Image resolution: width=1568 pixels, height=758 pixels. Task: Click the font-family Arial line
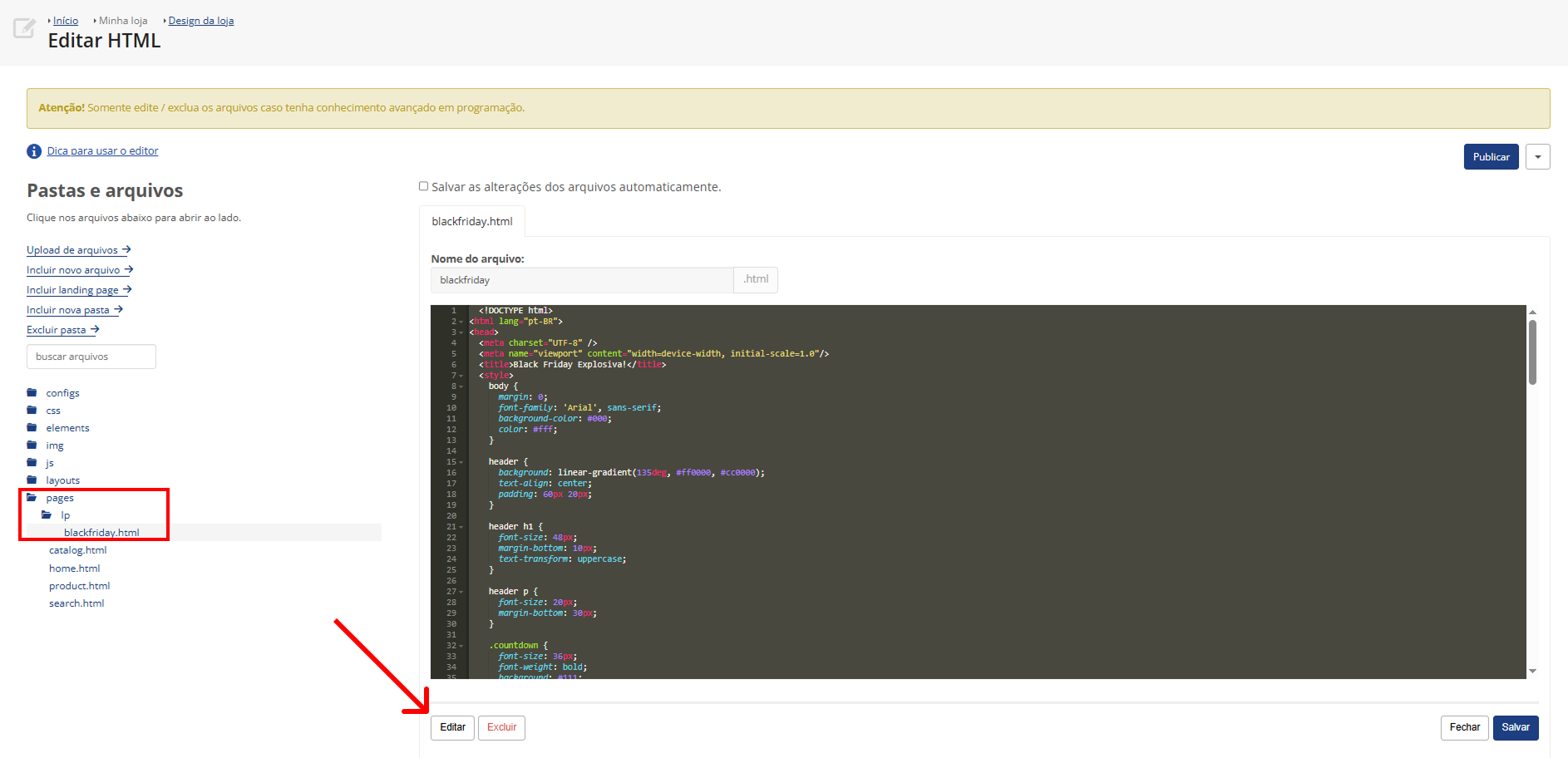pos(579,408)
